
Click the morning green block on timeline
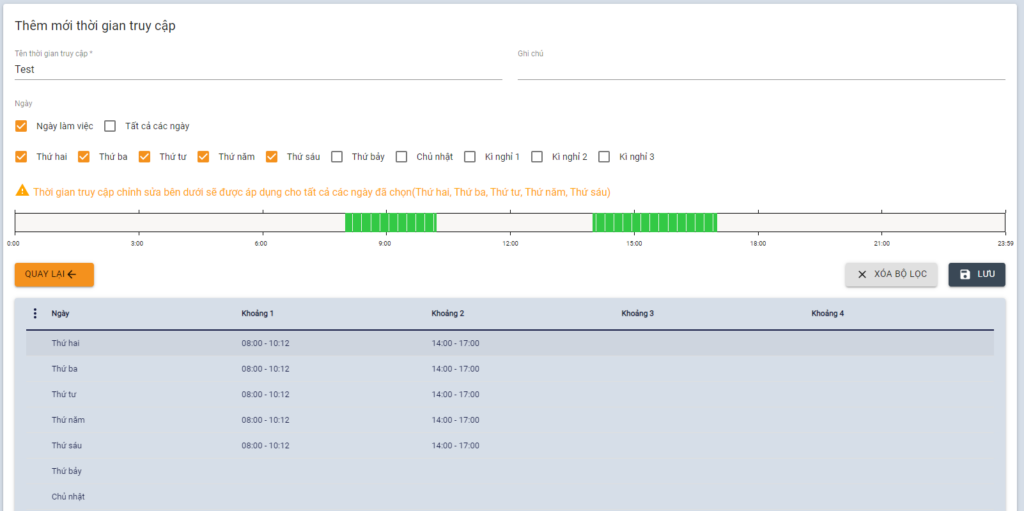click(x=390, y=222)
